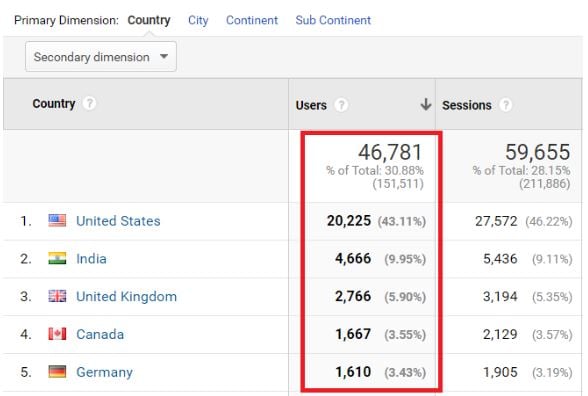
Task: Select the '(46.22%)' sessions percentage
Action: click(549, 222)
